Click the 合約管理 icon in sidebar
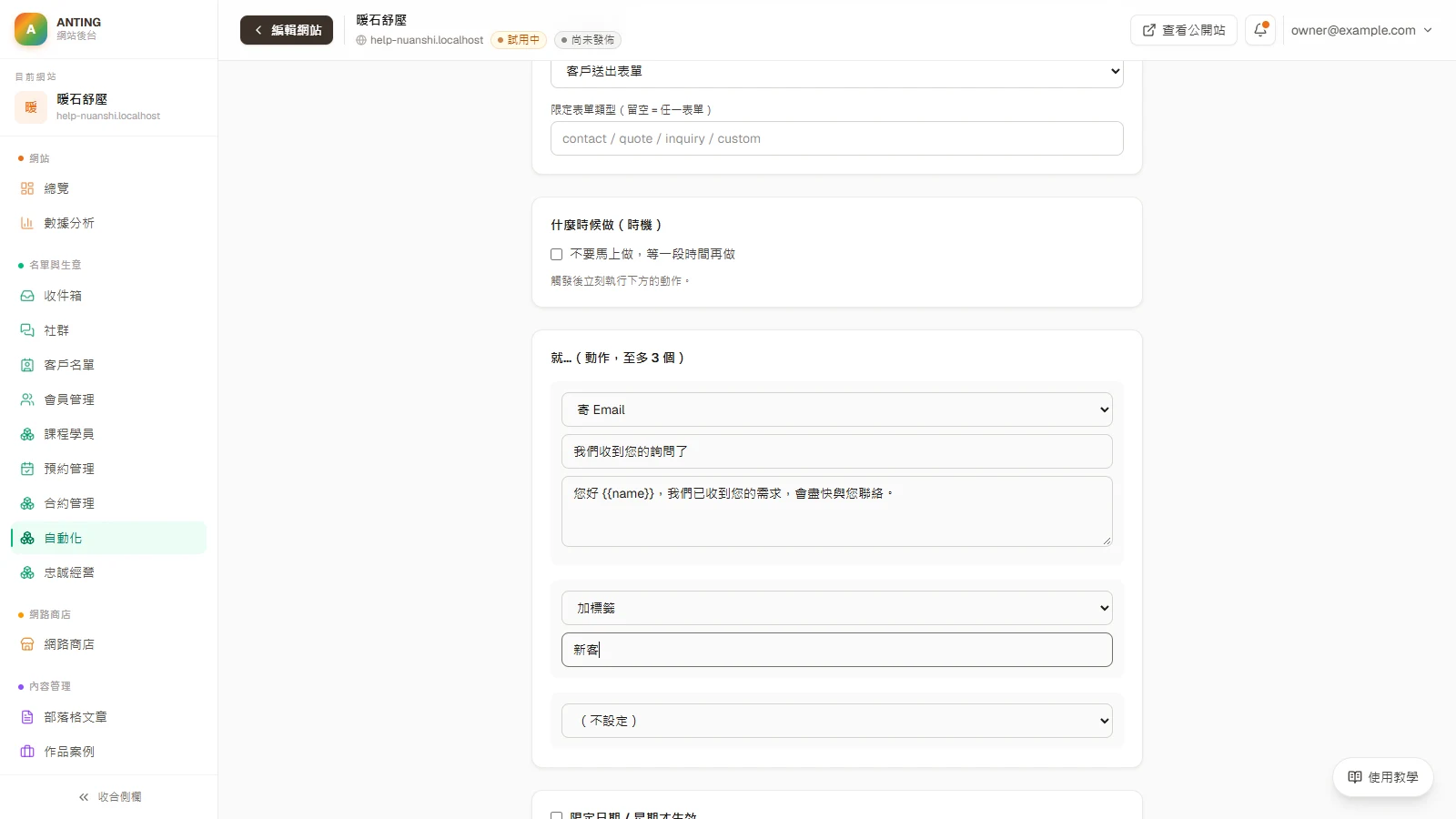Image resolution: width=1456 pixels, height=819 pixels. click(x=27, y=503)
